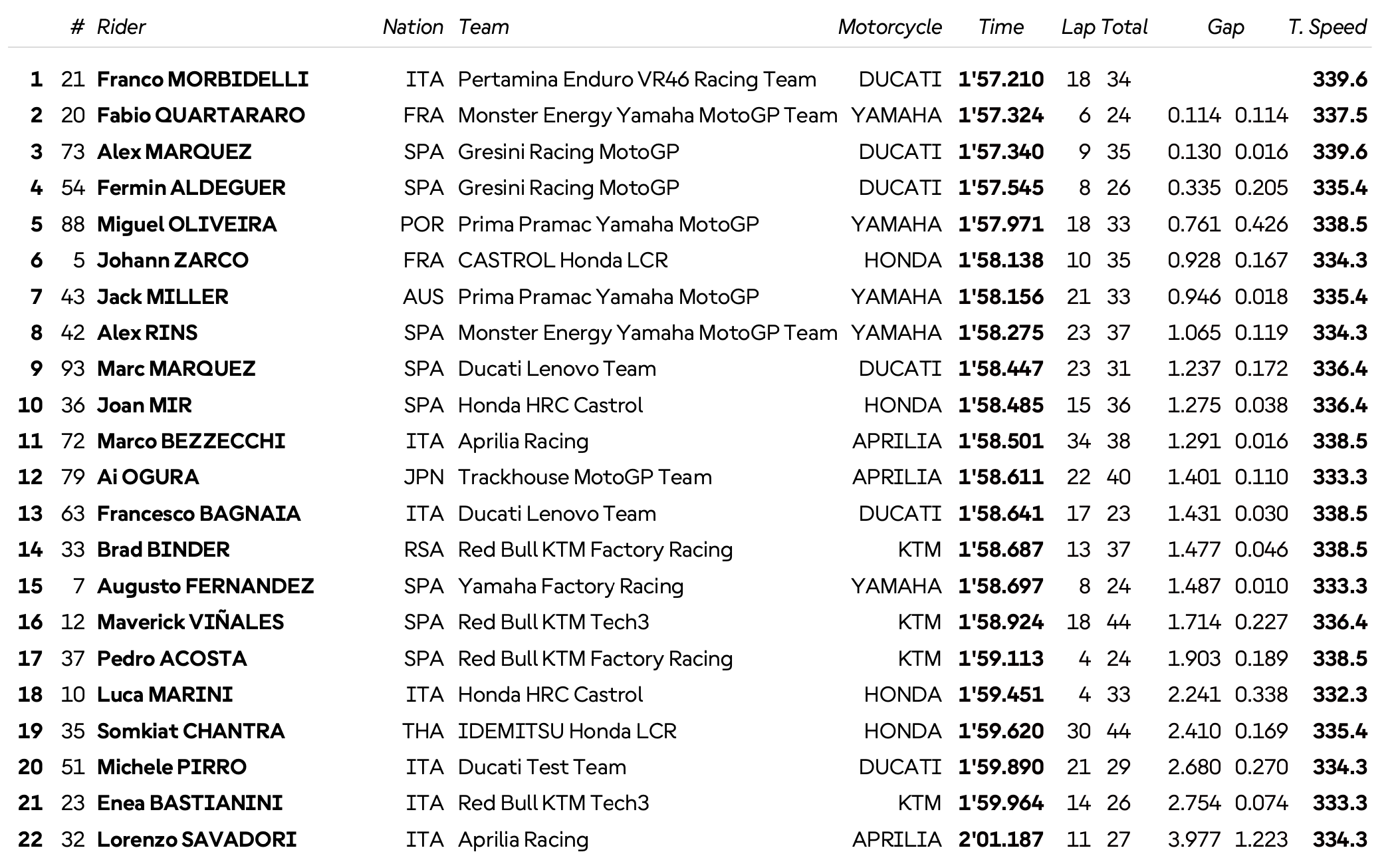
Task: Select rider Fabio QUARTARARO
Action: click(201, 115)
